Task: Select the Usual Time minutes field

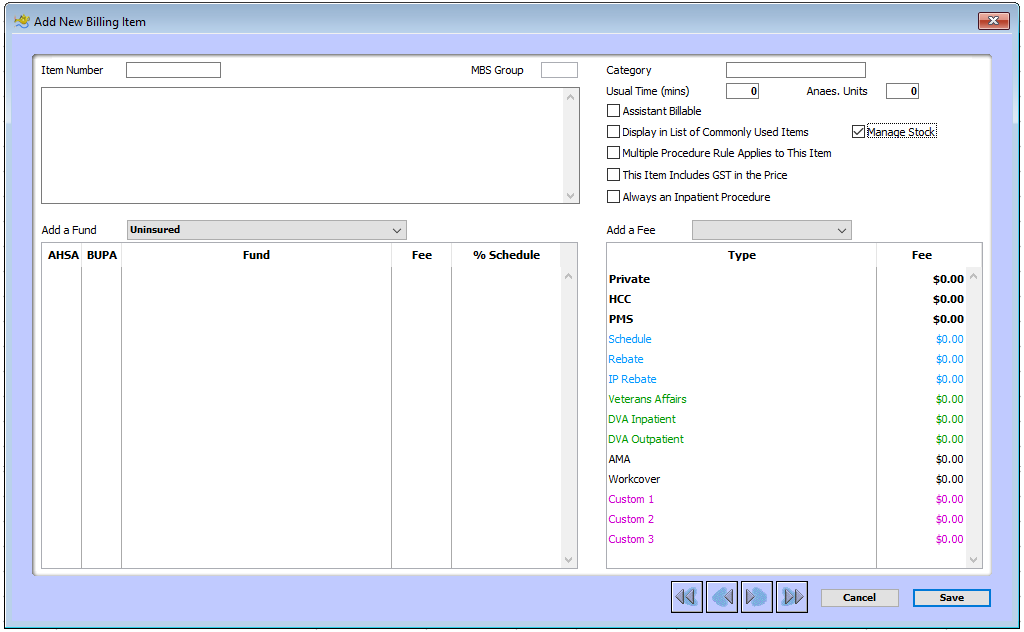Action: tap(741, 90)
